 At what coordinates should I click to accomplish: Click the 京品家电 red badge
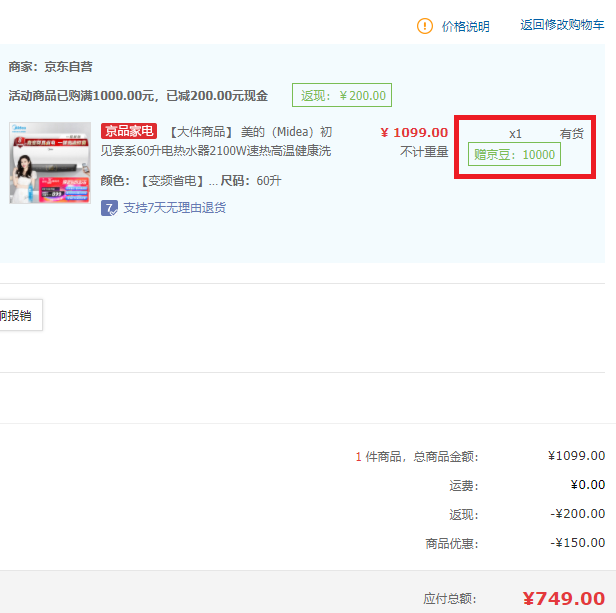coord(129,131)
